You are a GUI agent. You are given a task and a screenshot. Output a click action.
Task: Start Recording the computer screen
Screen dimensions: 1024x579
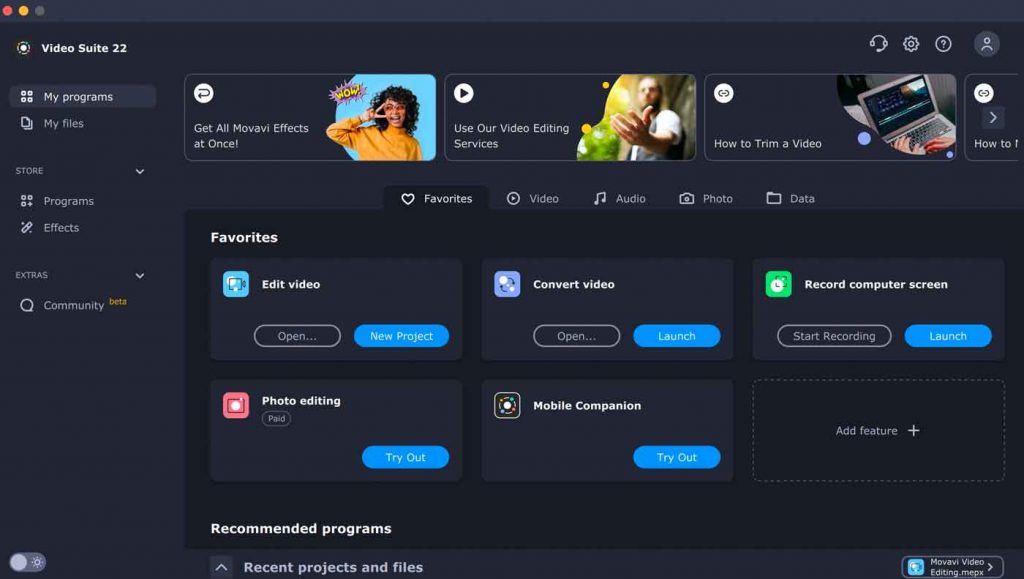coord(834,336)
